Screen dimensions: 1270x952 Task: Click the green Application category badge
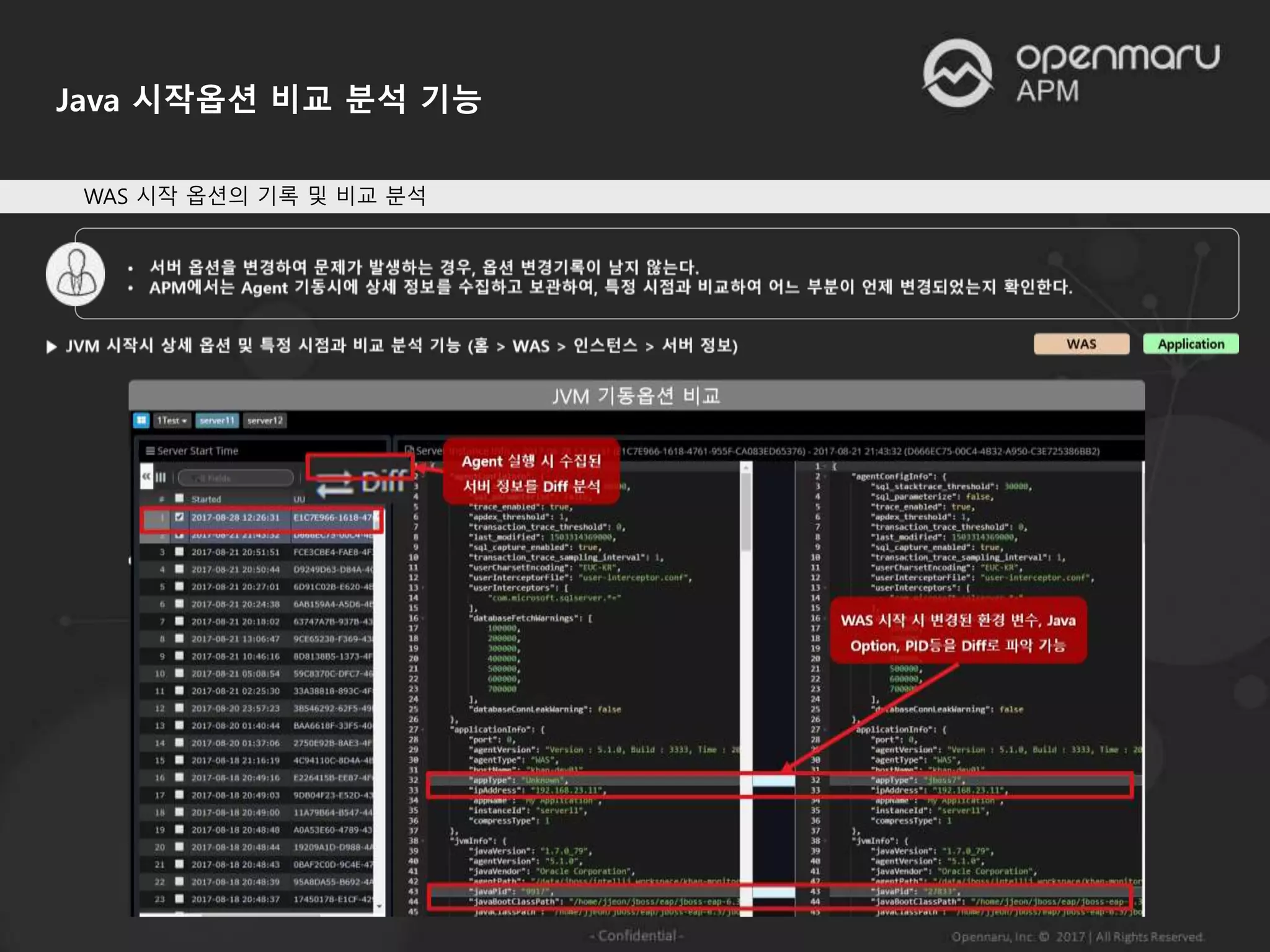click(x=1191, y=344)
